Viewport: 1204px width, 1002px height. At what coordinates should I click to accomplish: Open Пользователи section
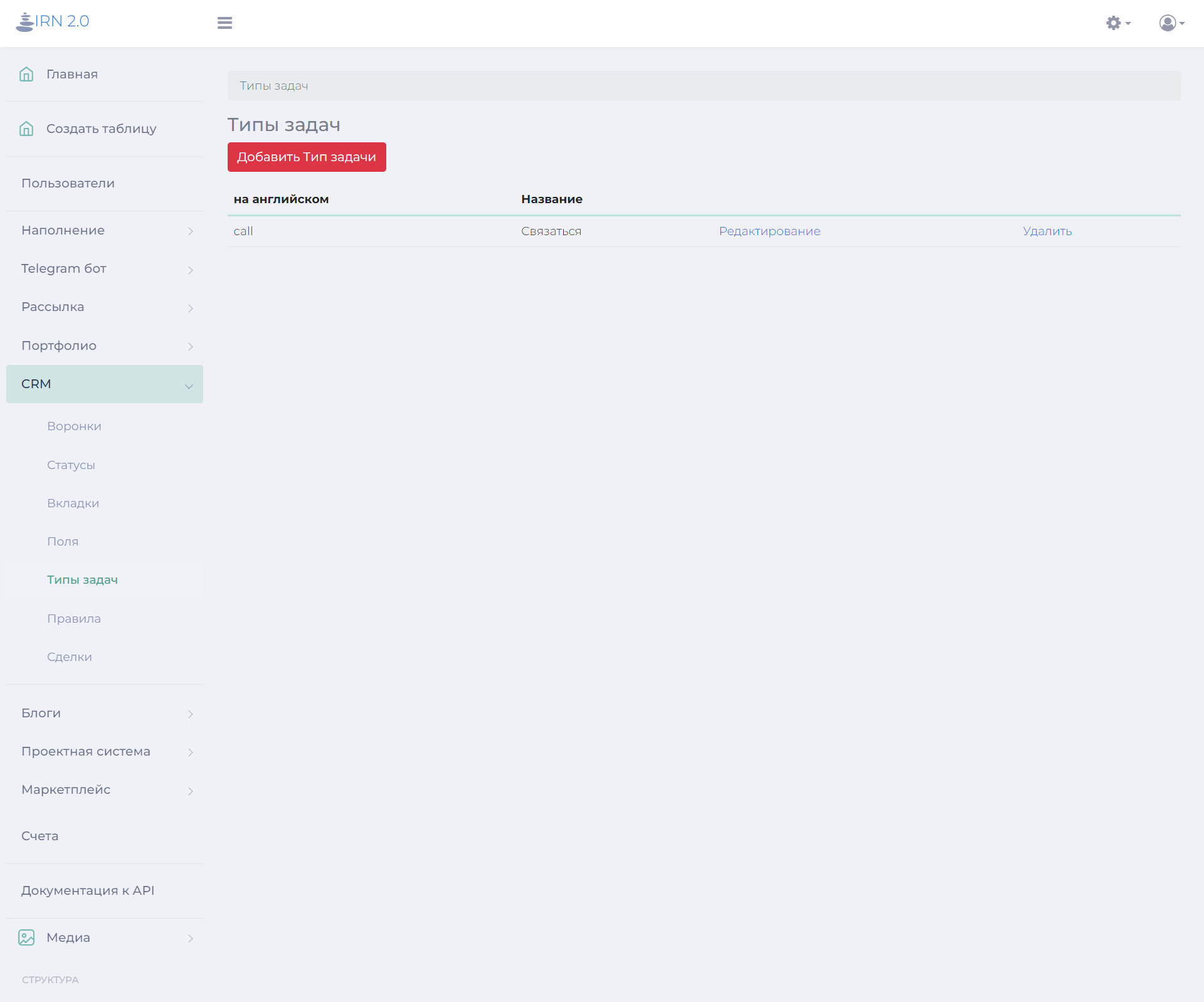[x=68, y=183]
